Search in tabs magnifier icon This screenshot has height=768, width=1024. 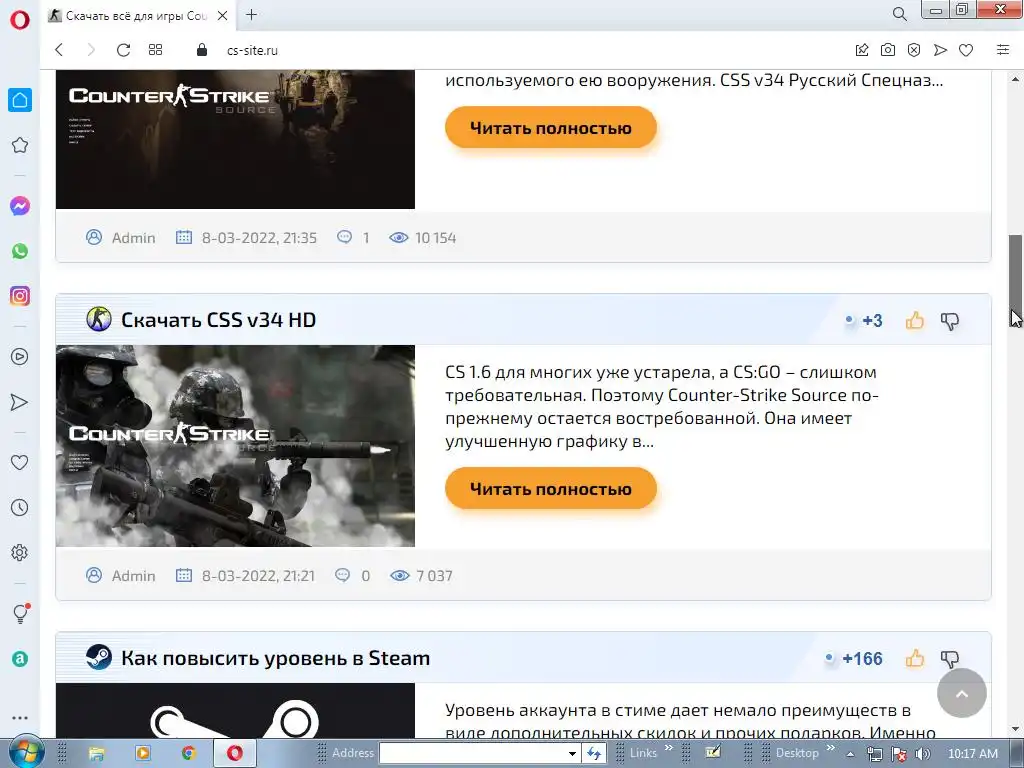coord(899,14)
